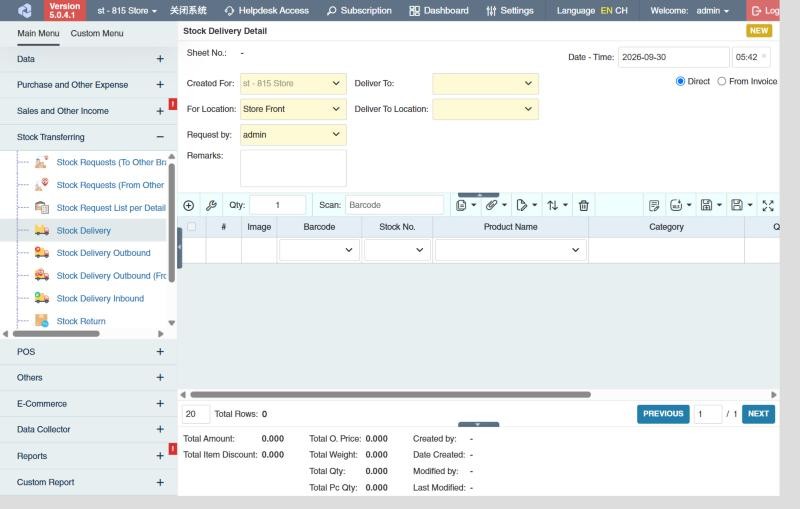The height and width of the screenshot is (509, 800).
Task: Open Dashboard in top bar
Action: point(439,11)
